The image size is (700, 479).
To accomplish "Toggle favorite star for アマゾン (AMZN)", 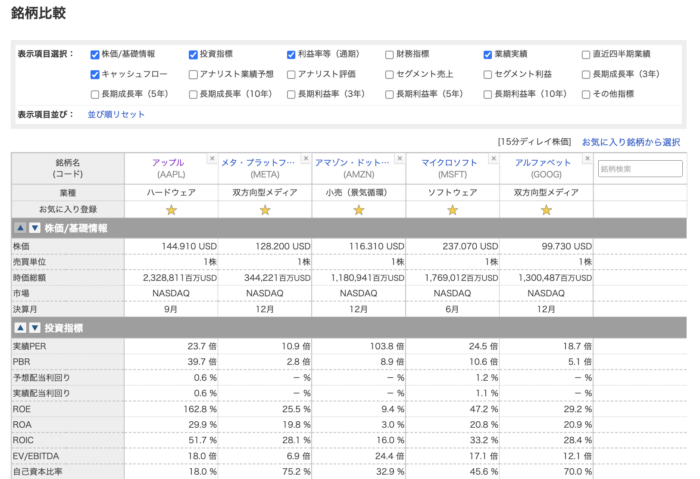I will [359, 210].
